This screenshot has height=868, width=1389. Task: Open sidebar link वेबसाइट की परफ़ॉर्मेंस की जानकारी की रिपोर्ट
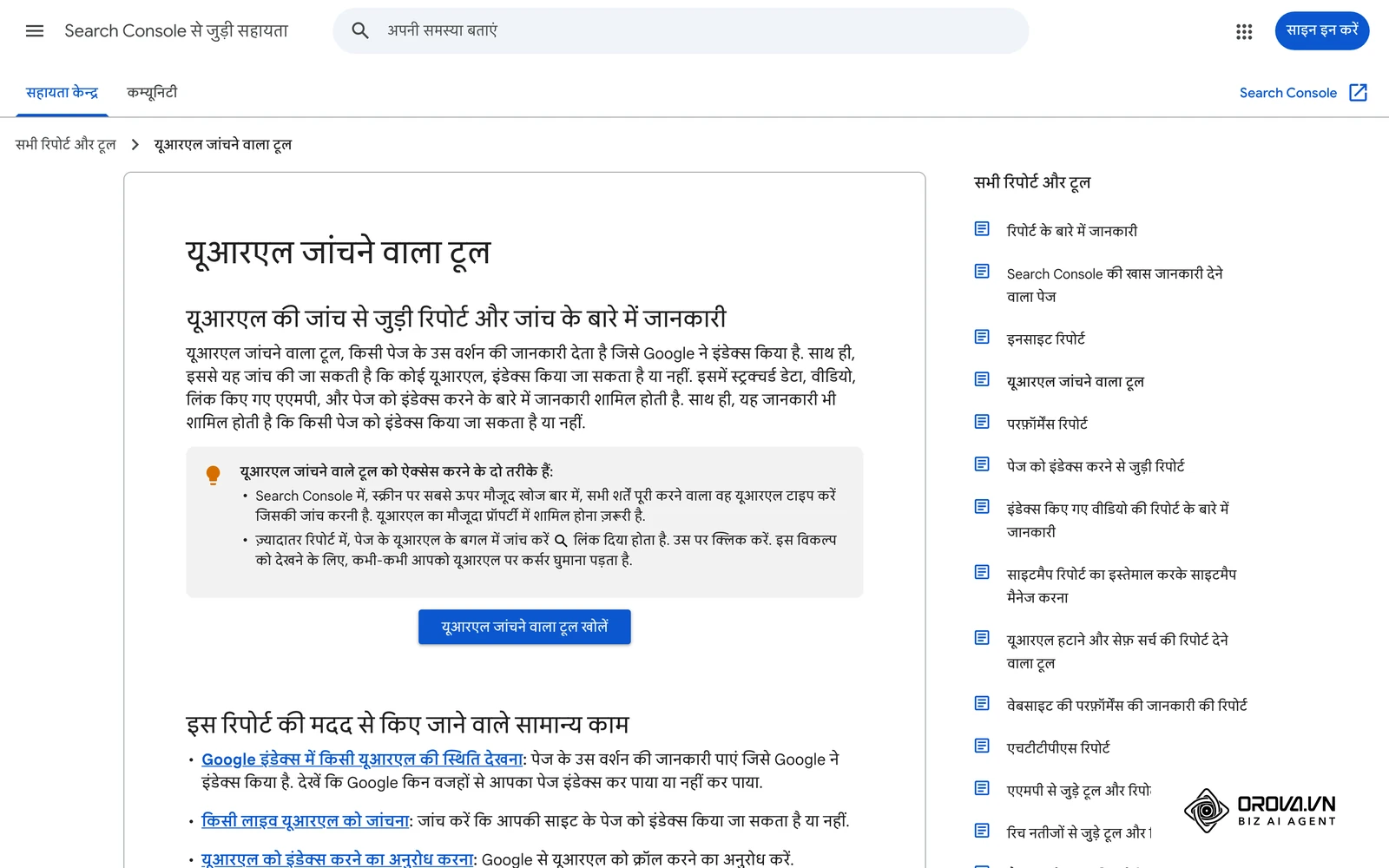(1127, 706)
